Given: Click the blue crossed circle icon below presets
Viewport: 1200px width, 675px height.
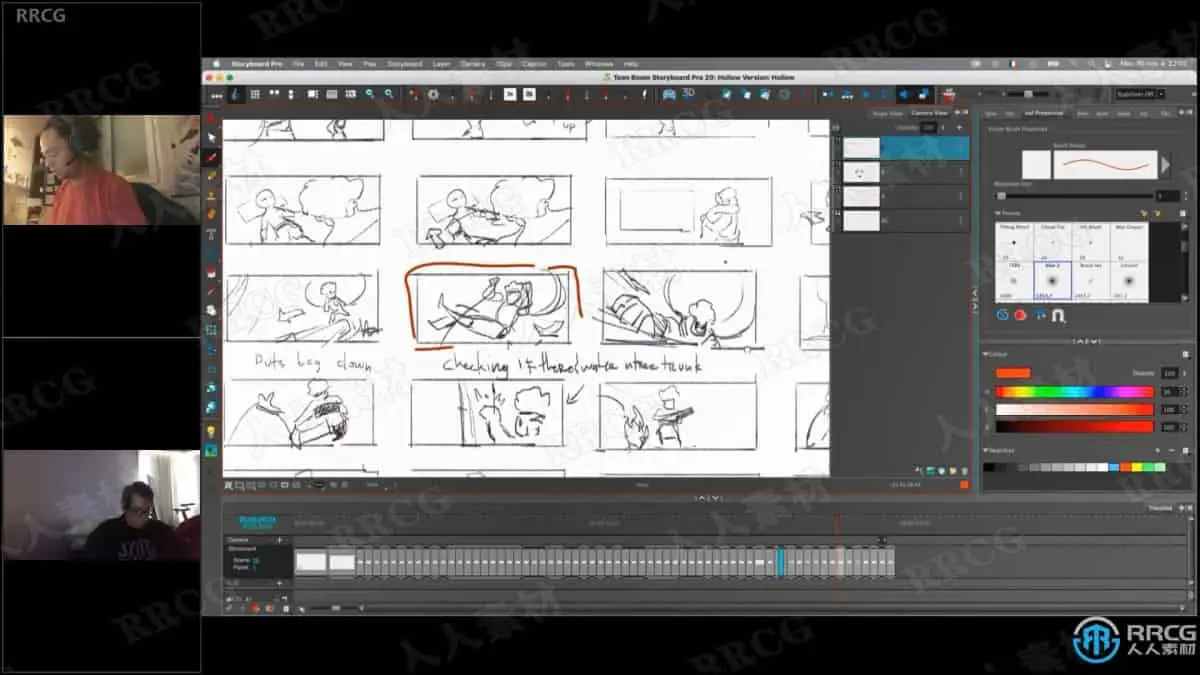Looking at the screenshot, I should pyautogui.click(x=1003, y=315).
